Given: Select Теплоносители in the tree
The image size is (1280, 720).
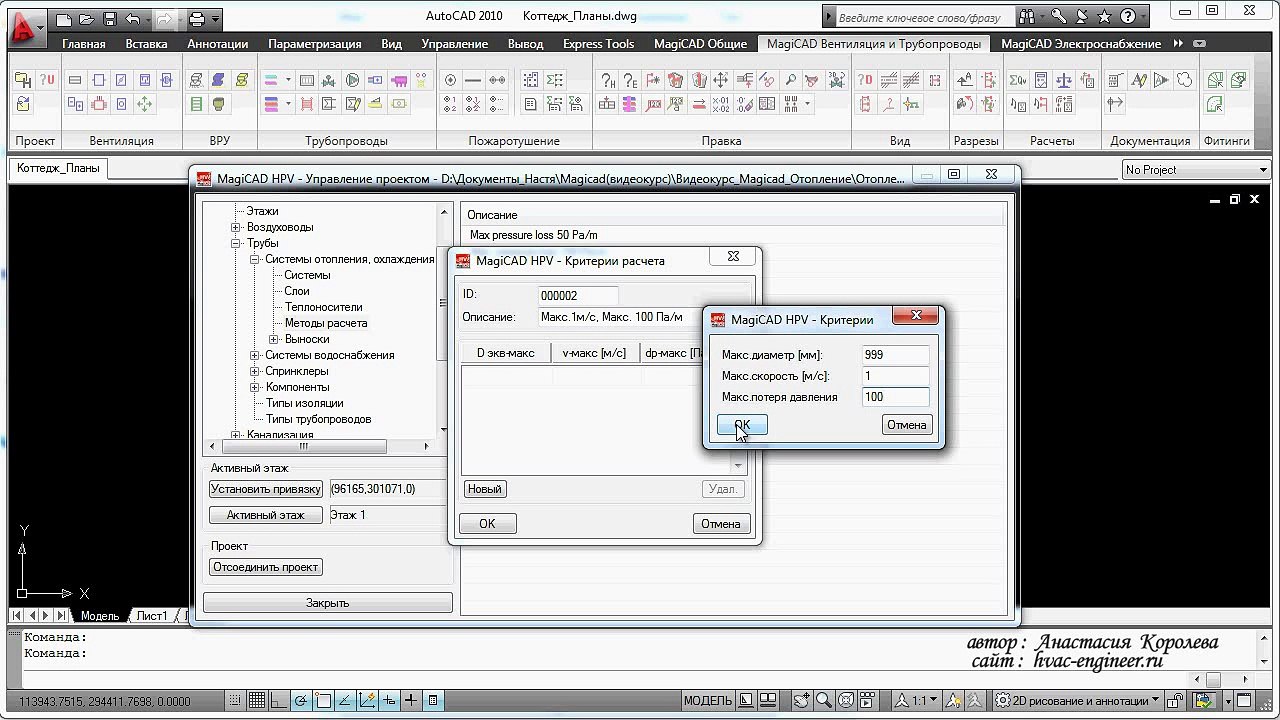Looking at the screenshot, I should click(323, 307).
